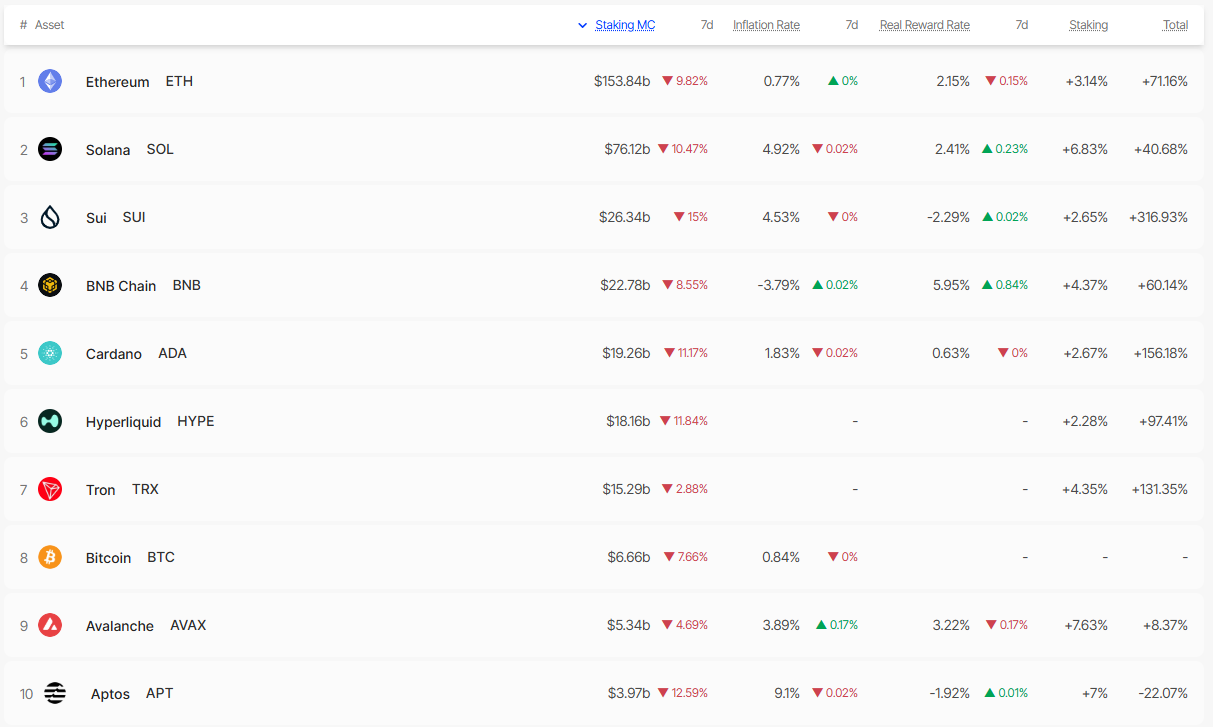Viewport: 1213px width, 727px height.
Task: Sort by Real Reward Rate column
Action: point(925,25)
